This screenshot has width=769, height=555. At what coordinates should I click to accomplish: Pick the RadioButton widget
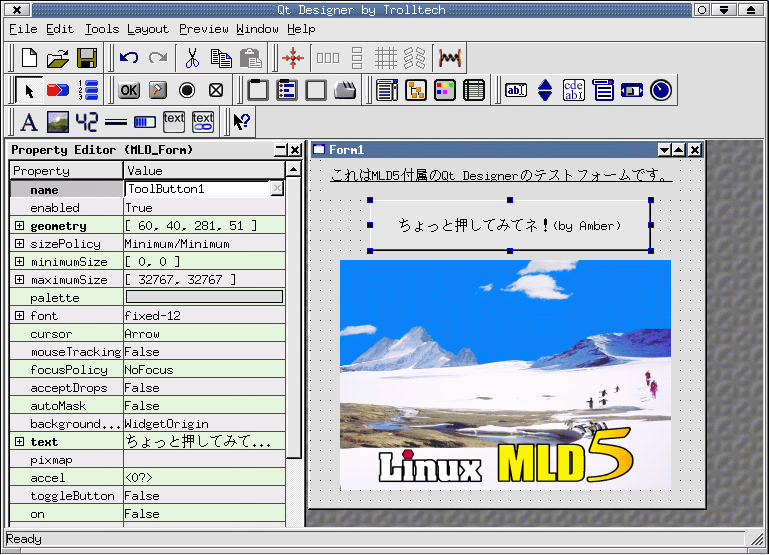click(x=187, y=91)
